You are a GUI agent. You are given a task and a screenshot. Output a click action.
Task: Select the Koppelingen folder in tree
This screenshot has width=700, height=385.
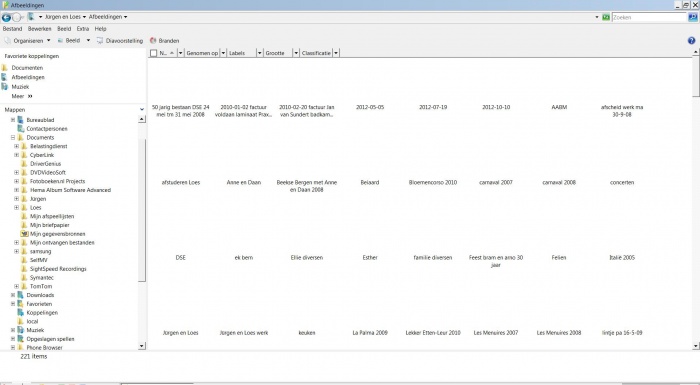[x=42, y=313]
